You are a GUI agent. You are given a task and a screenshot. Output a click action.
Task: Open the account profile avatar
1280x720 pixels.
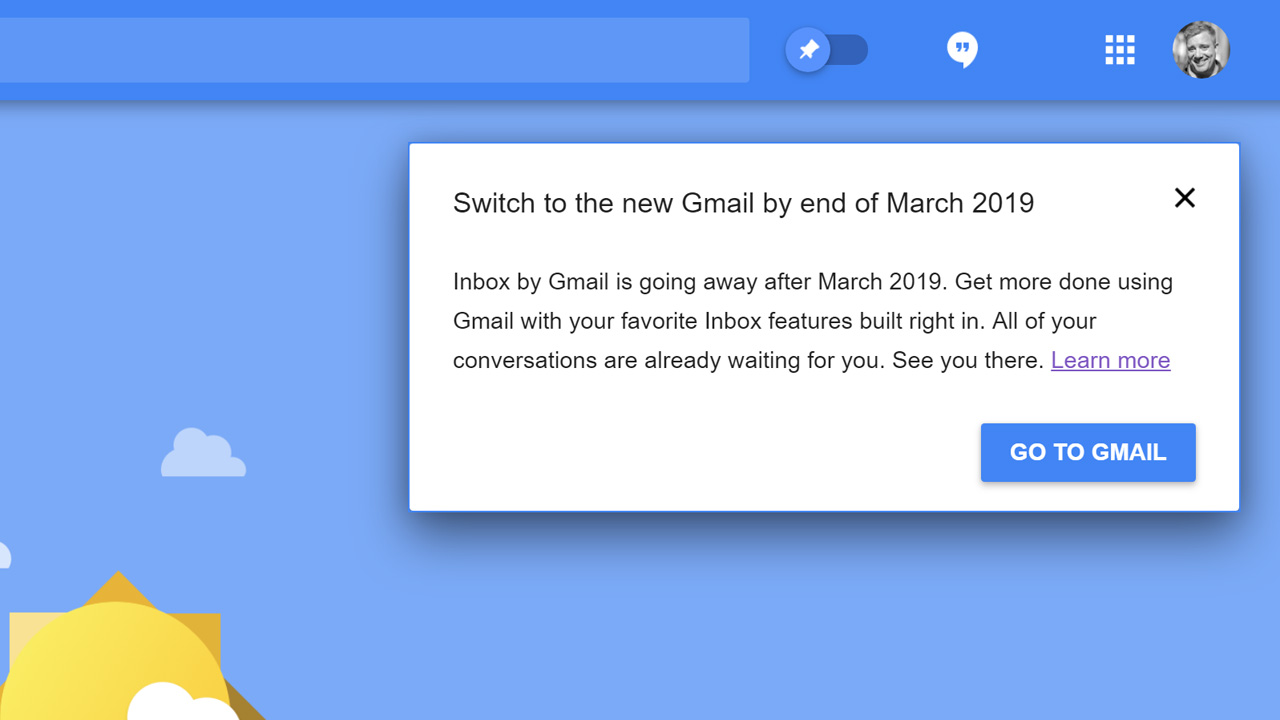(1200, 50)
